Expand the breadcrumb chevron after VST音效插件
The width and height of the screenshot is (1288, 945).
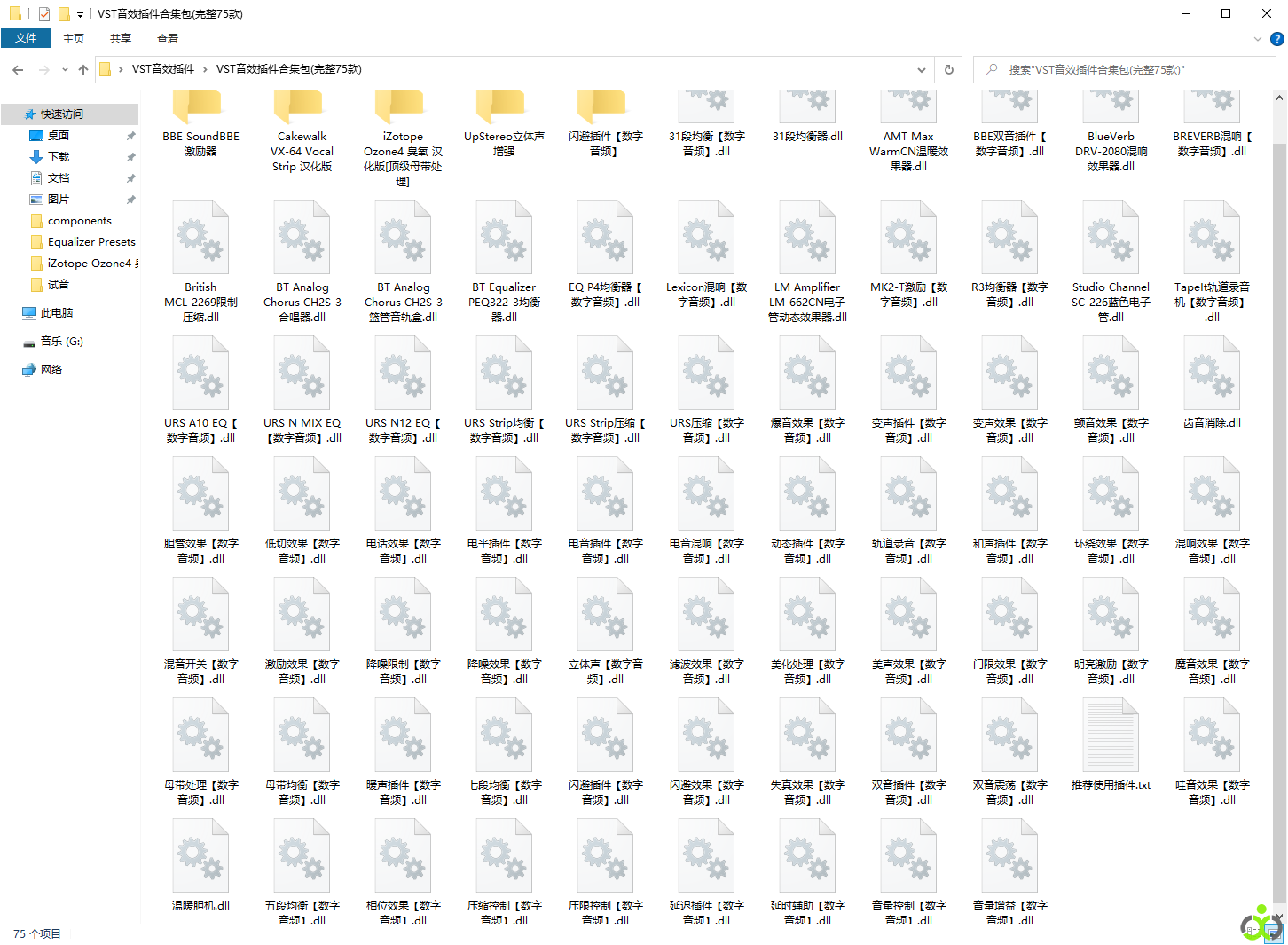coord(205,69)
